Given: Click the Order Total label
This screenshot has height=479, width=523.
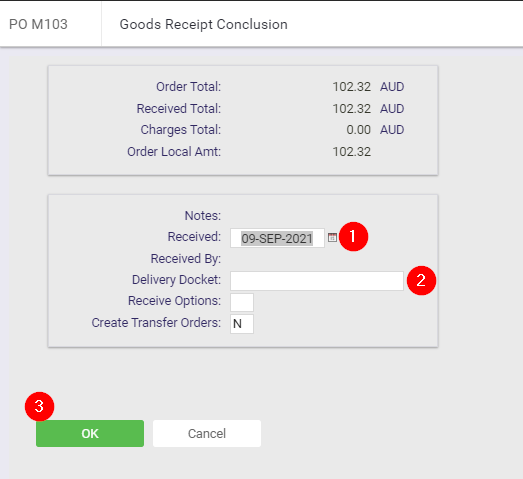Looking at the screenshot, I should coord(188,87).
